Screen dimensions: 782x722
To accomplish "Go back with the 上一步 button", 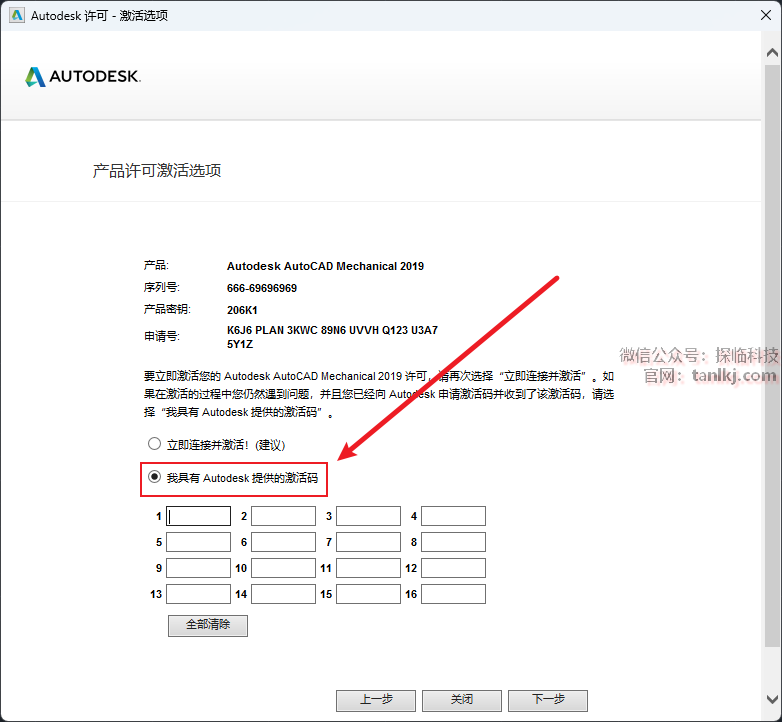I will [376, 701].
